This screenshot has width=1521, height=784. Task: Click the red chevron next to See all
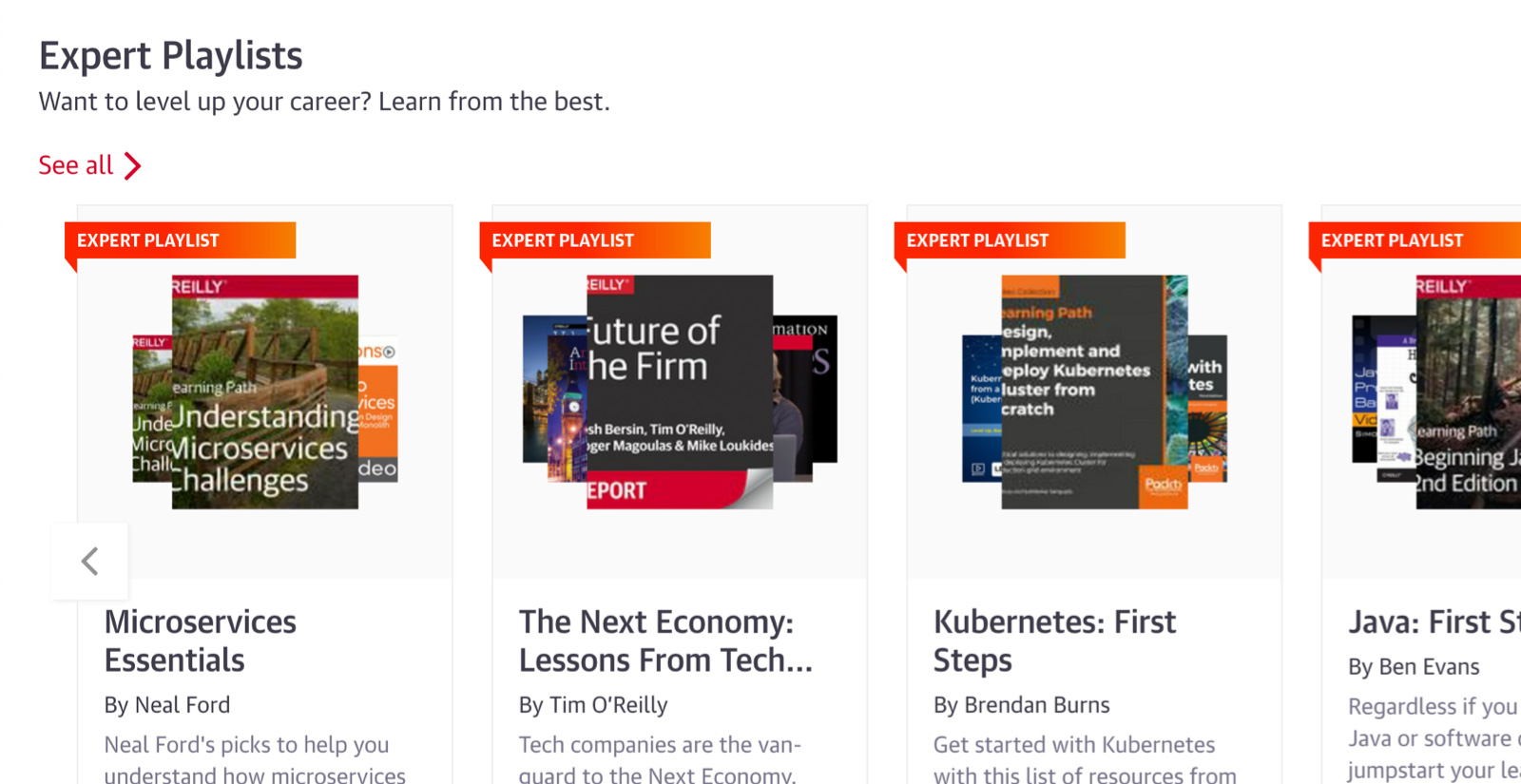[133, 166]
